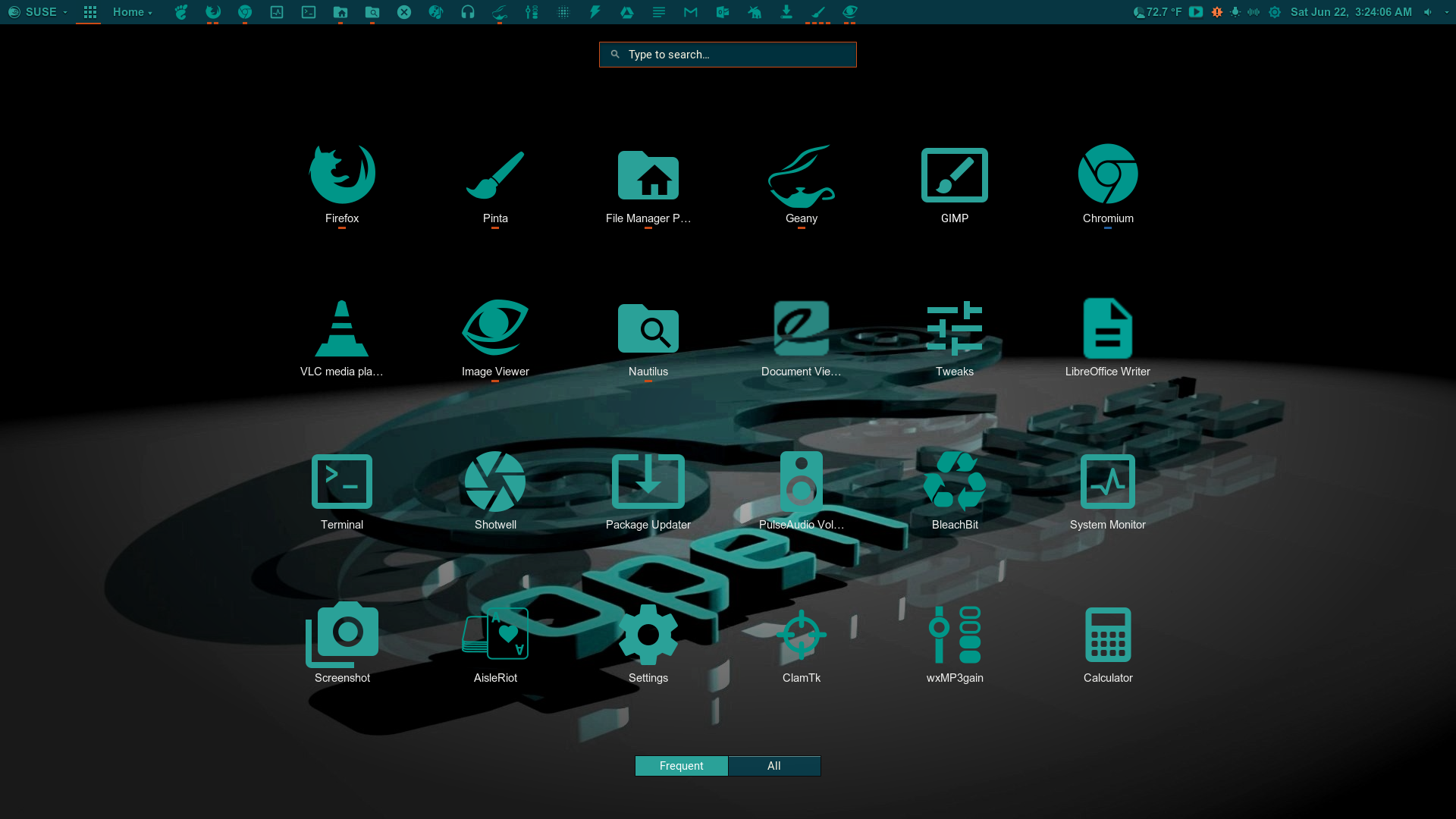
Task: Open PulseAudio Volume Control
Action: [x=802, y=491]
